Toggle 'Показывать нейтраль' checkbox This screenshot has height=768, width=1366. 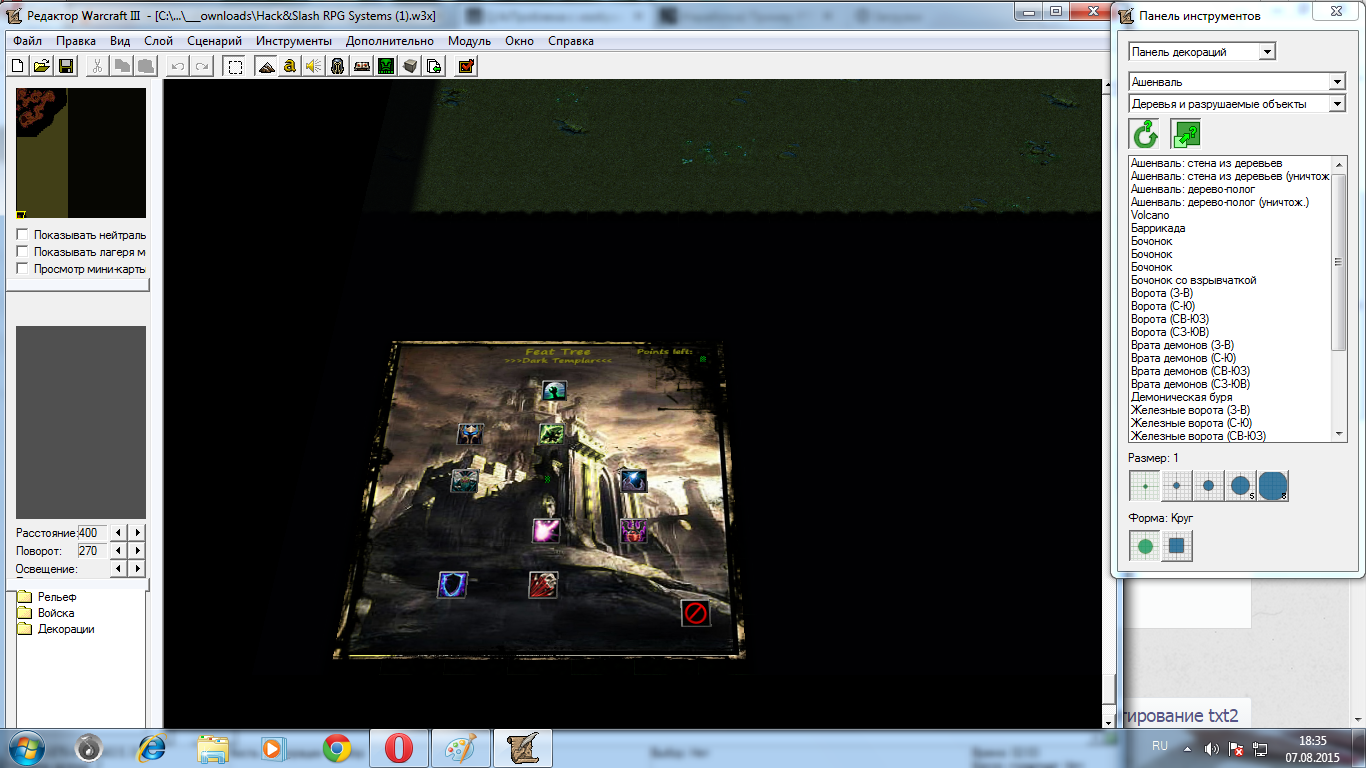22,235
